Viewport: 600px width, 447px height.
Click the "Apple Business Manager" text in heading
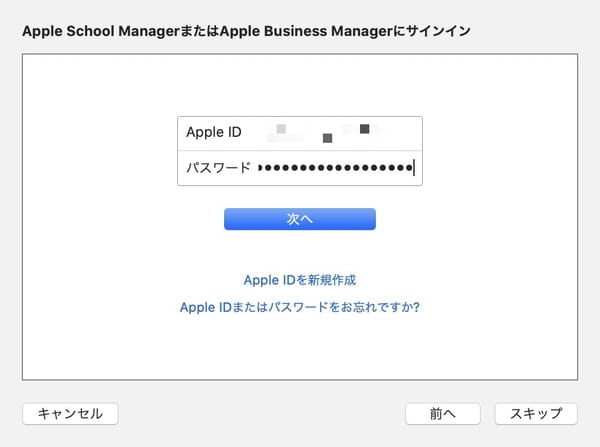(x=306, y=31)
